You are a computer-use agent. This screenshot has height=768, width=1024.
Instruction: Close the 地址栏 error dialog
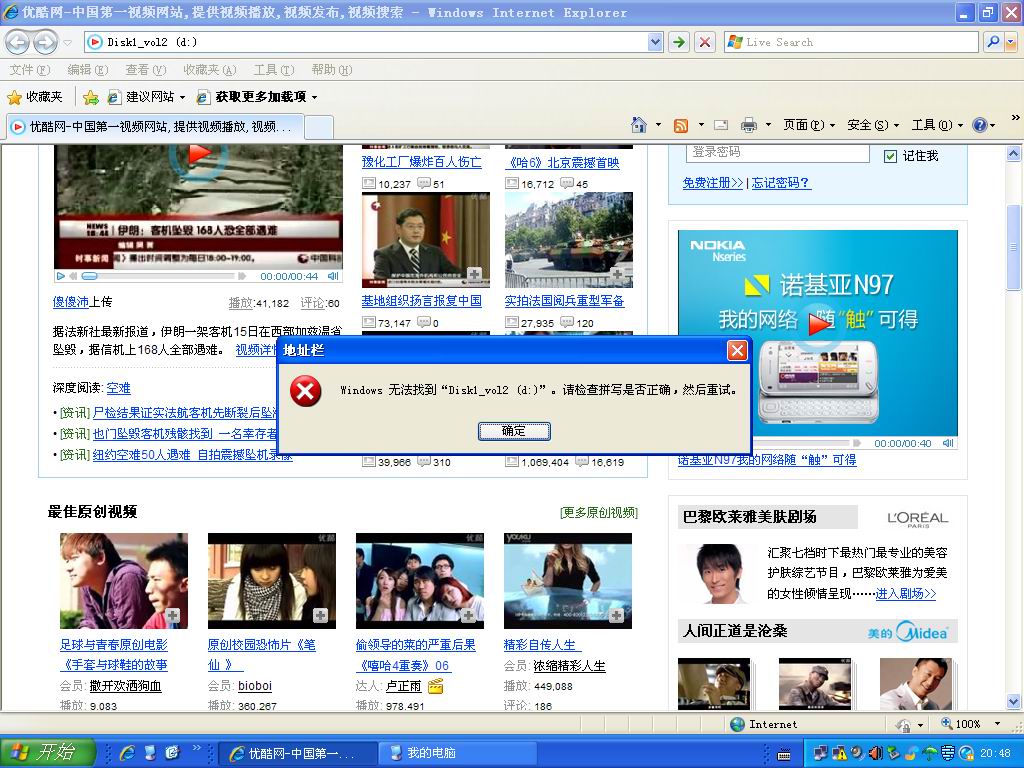(x=737, y=351)
